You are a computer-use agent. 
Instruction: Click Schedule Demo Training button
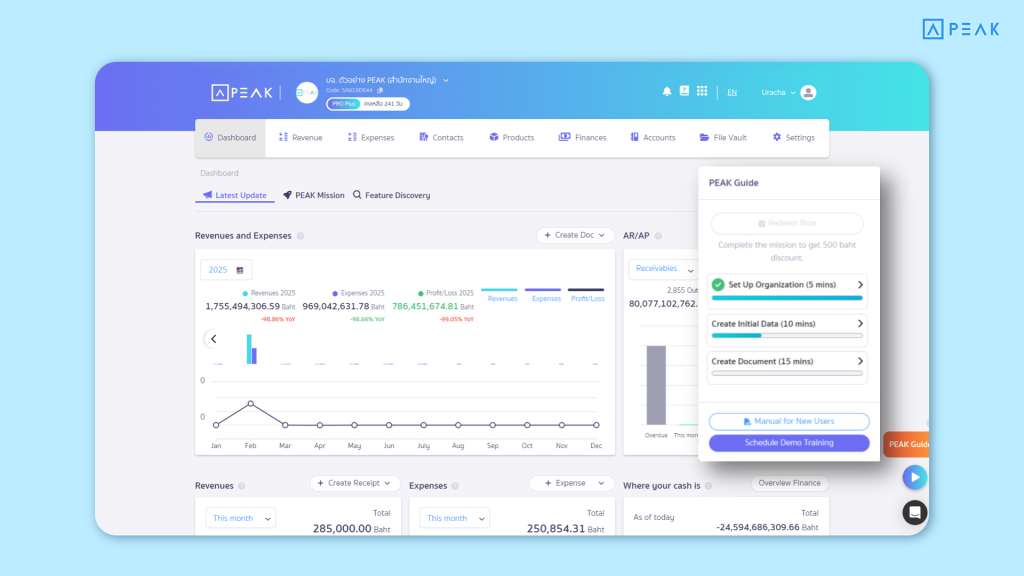(788, 442)
